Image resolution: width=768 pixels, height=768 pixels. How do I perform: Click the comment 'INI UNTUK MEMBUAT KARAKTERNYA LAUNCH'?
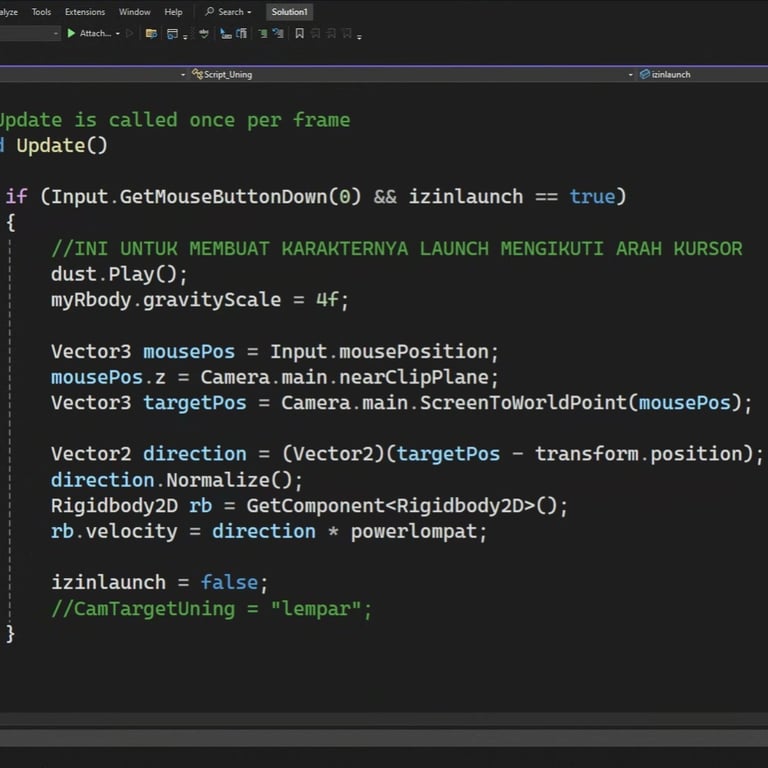(270, 248)
